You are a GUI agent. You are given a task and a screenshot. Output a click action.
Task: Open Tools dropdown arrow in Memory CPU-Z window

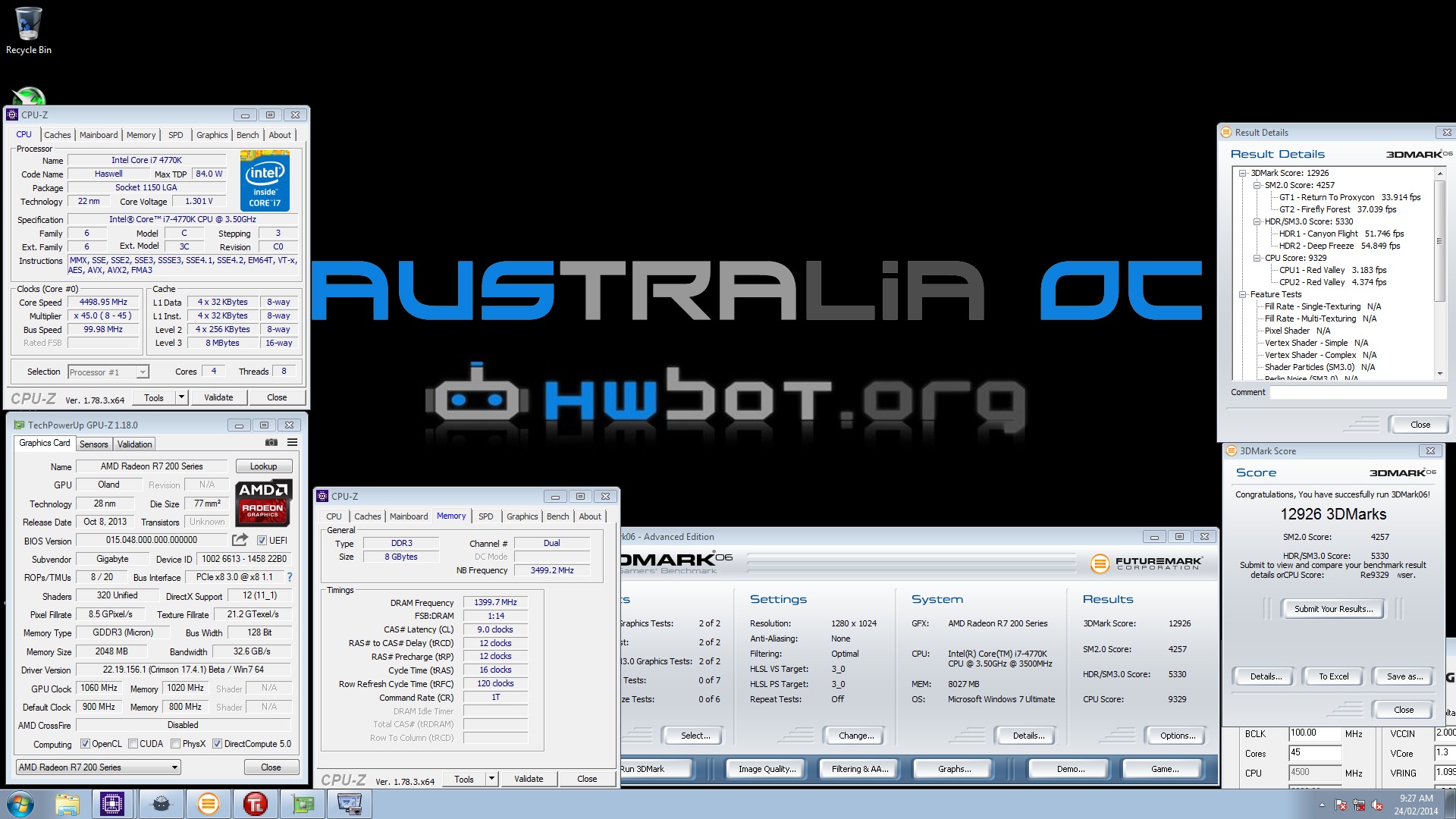[x=491, y=779]
